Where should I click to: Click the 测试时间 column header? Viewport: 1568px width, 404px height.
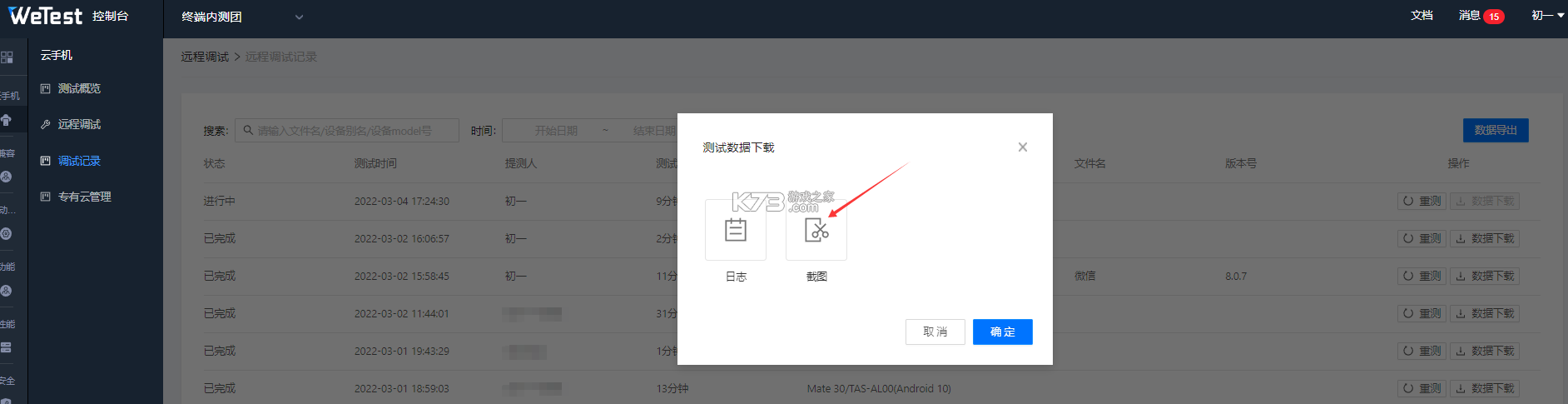coord(375,163)
